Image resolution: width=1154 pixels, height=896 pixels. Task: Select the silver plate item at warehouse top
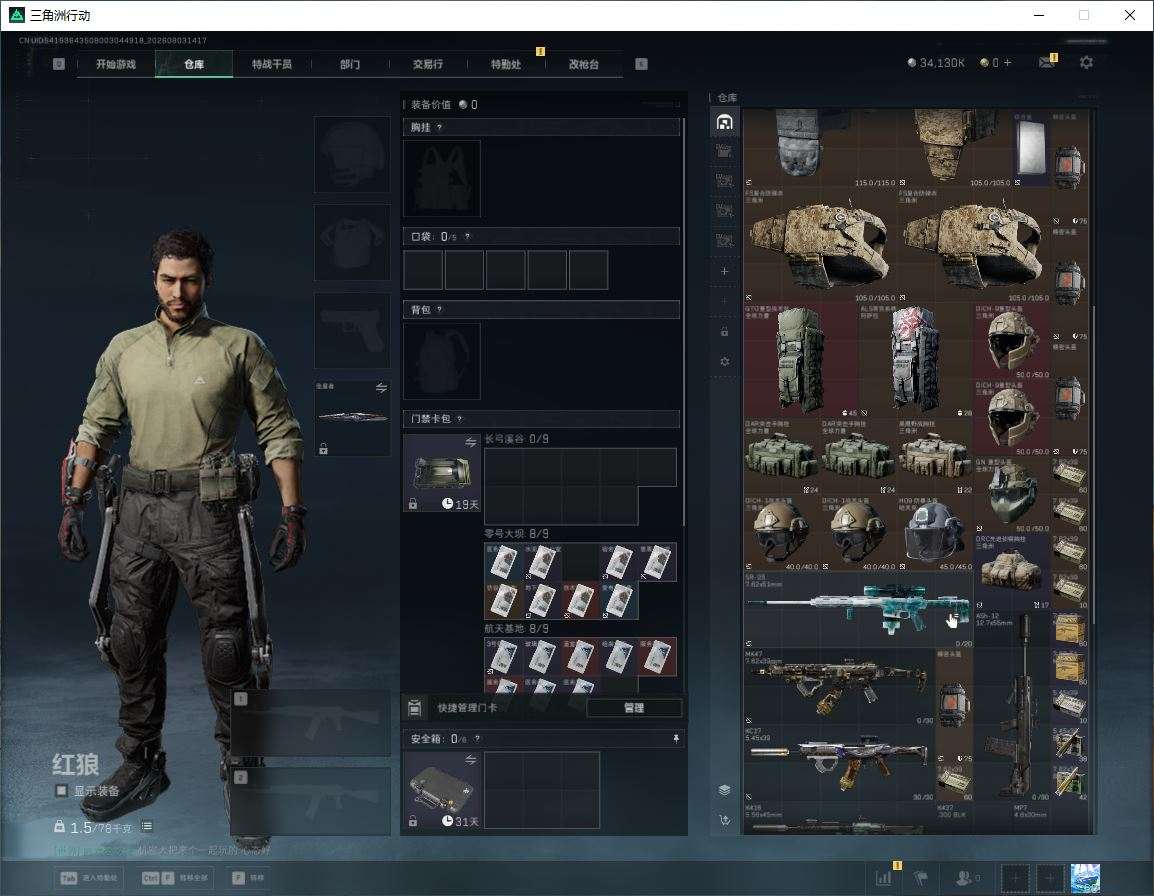click(x=1030, y=149)
